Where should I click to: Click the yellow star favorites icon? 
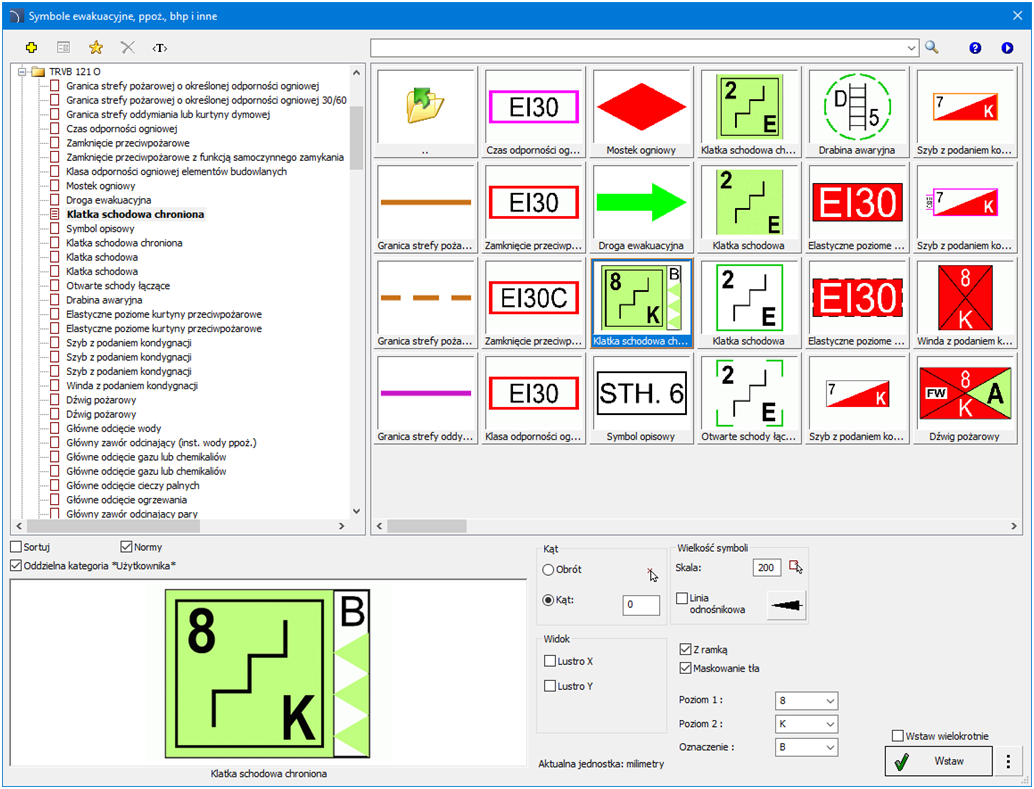point(96,47)
